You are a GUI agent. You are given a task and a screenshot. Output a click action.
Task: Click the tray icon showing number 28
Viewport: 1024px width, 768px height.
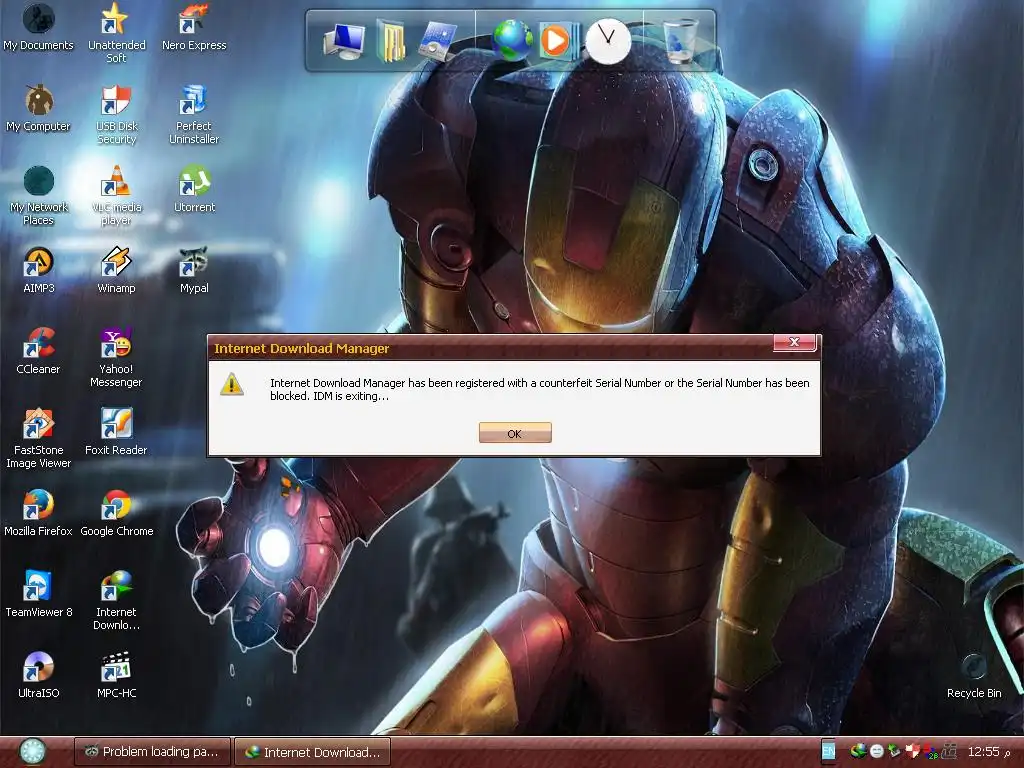tap(931, 752)
